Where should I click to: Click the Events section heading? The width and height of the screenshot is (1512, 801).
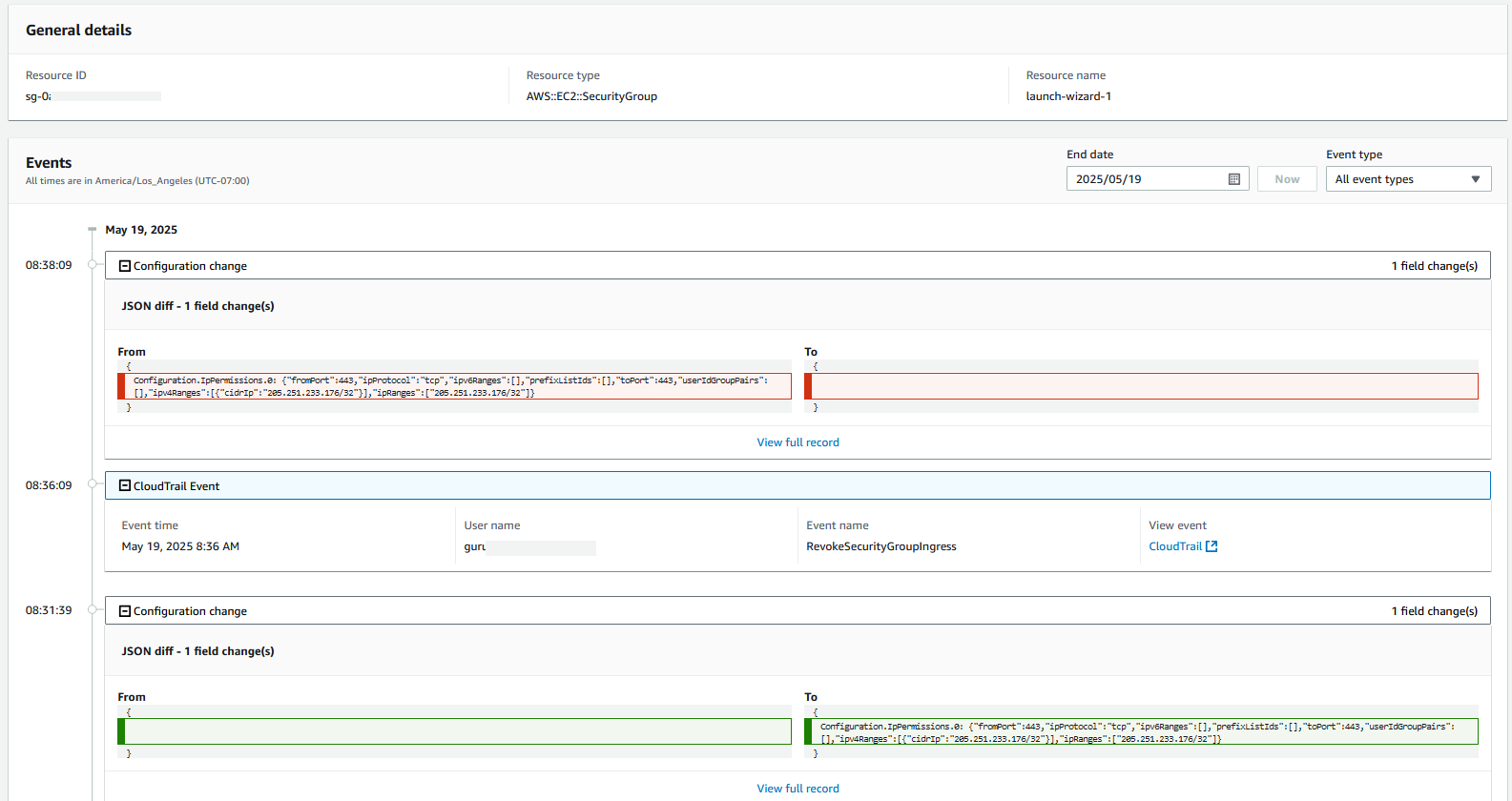[49, 163]
